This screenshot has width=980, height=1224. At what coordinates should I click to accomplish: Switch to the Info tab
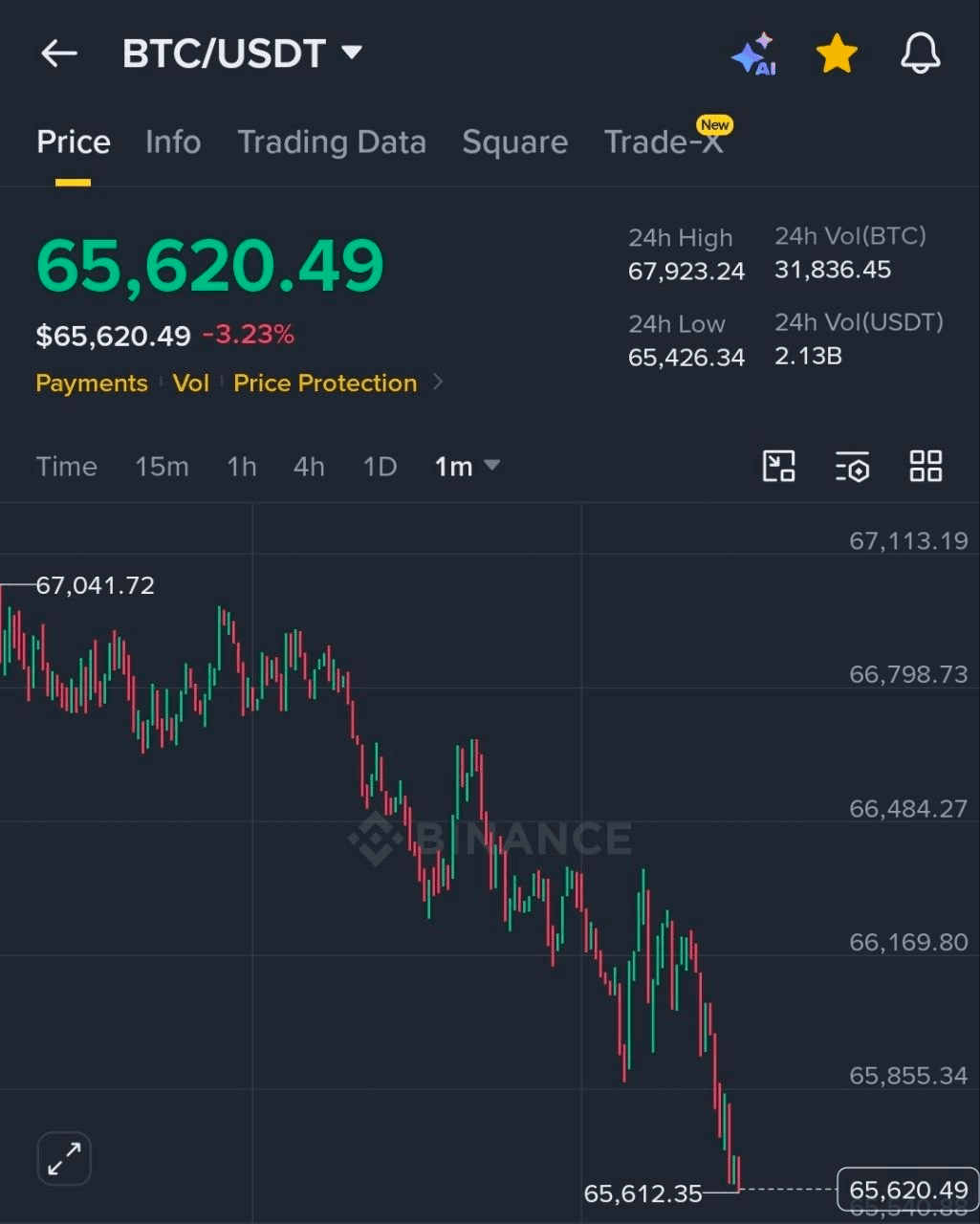click(x=173, y=142)
